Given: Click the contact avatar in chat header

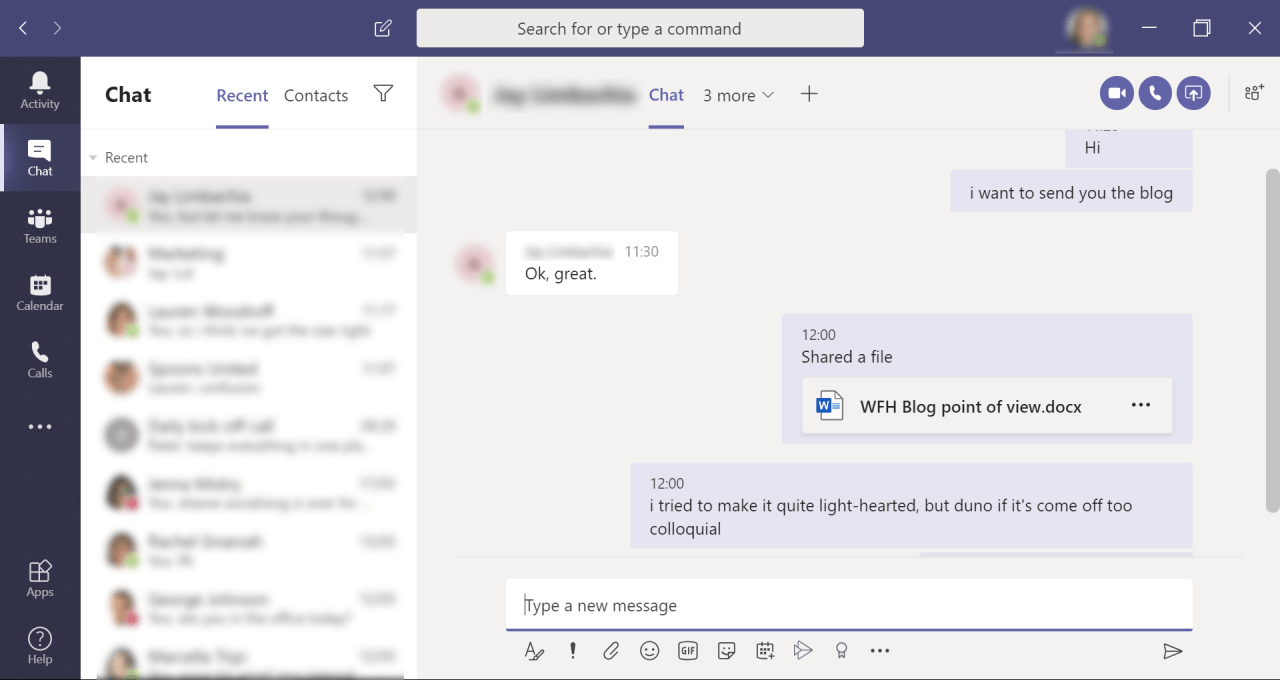Looking at the screenshot, I should tap(460, 94).
